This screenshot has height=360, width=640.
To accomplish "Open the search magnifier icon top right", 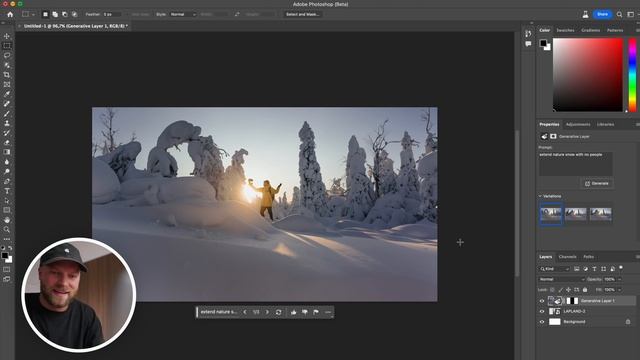I will tap(619, 14).
